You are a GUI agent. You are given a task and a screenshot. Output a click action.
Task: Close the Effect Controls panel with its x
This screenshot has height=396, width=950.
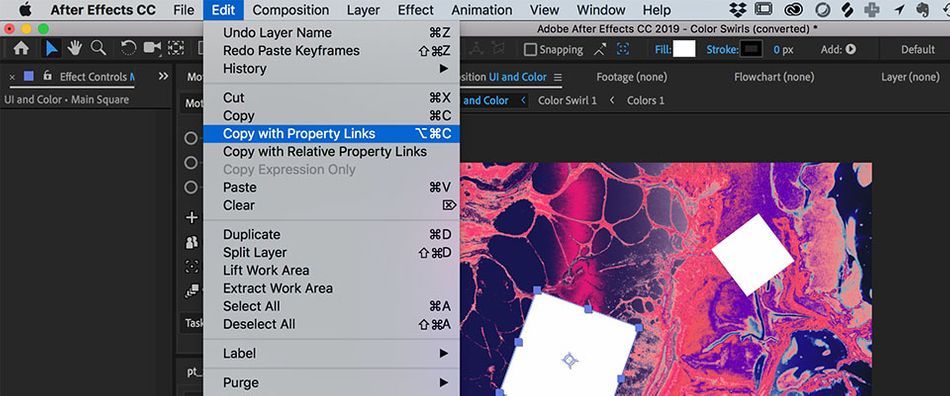(x=12, y=78)
